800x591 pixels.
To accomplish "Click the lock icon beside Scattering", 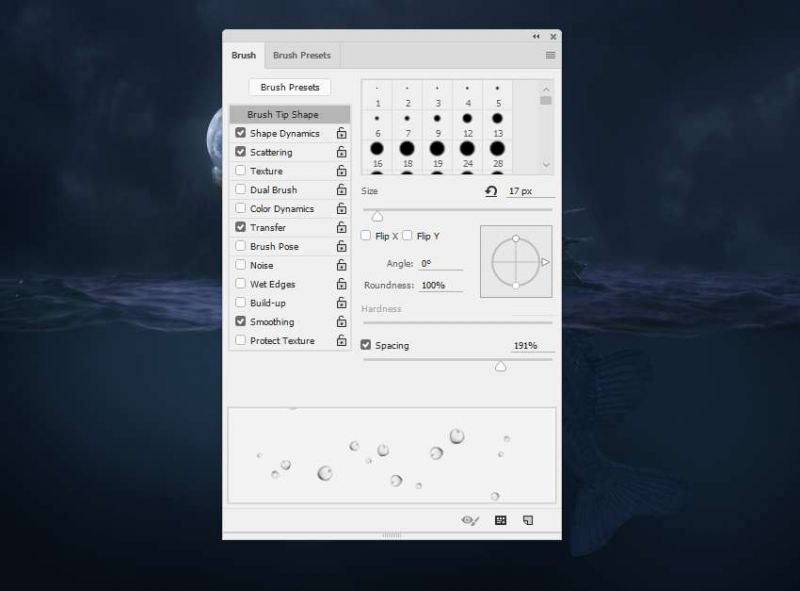I will coord(341,152).
